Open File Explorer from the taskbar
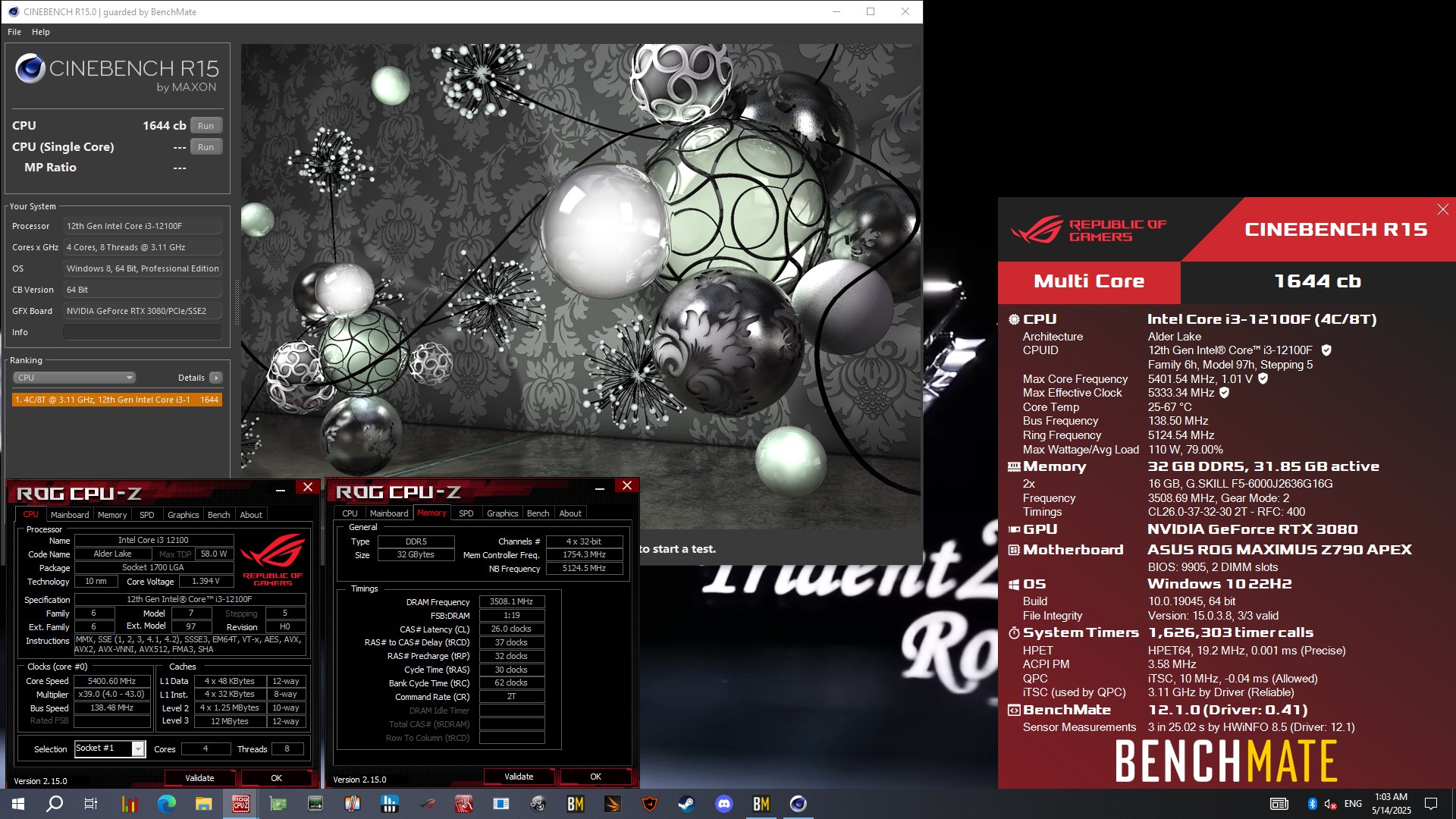The width and height of the screenshot is (1456, 819). (x=203, y=804)
